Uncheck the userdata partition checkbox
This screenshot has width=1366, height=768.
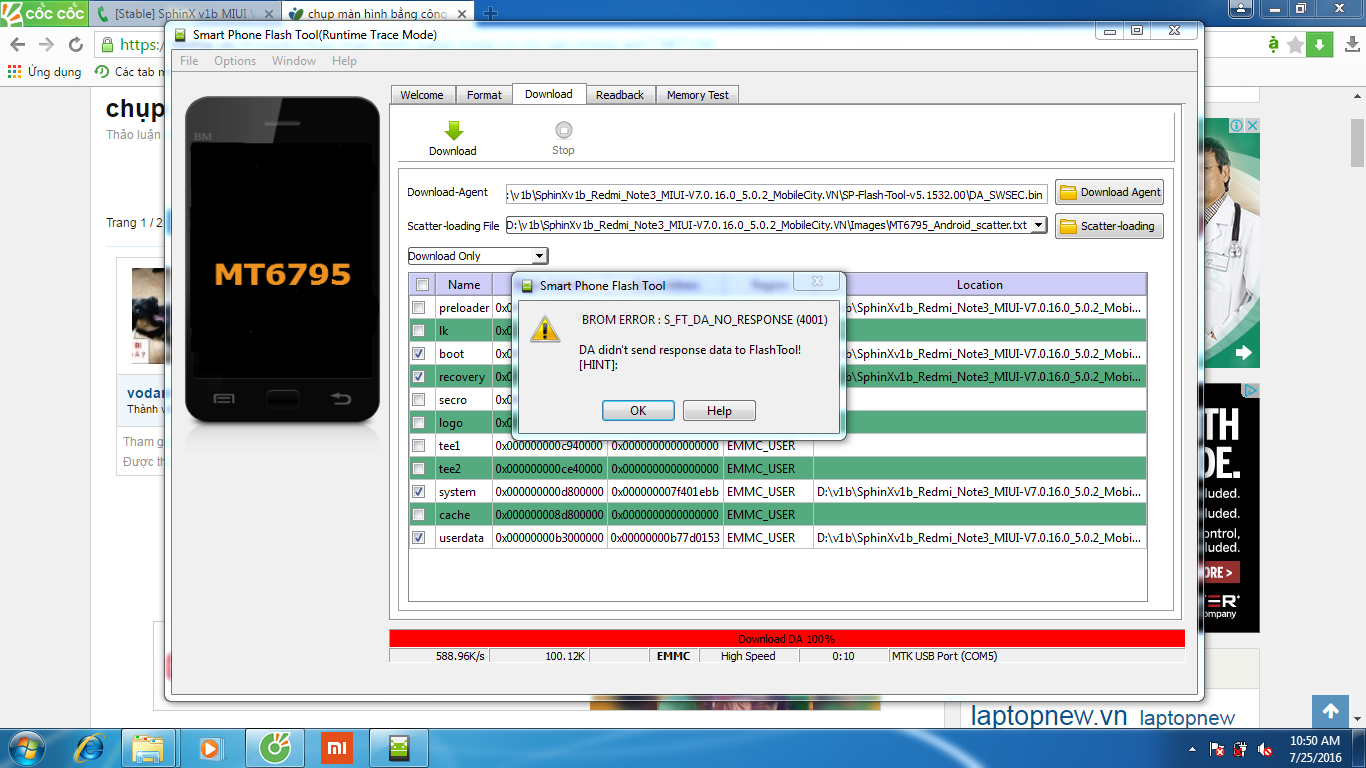point(419,538)
